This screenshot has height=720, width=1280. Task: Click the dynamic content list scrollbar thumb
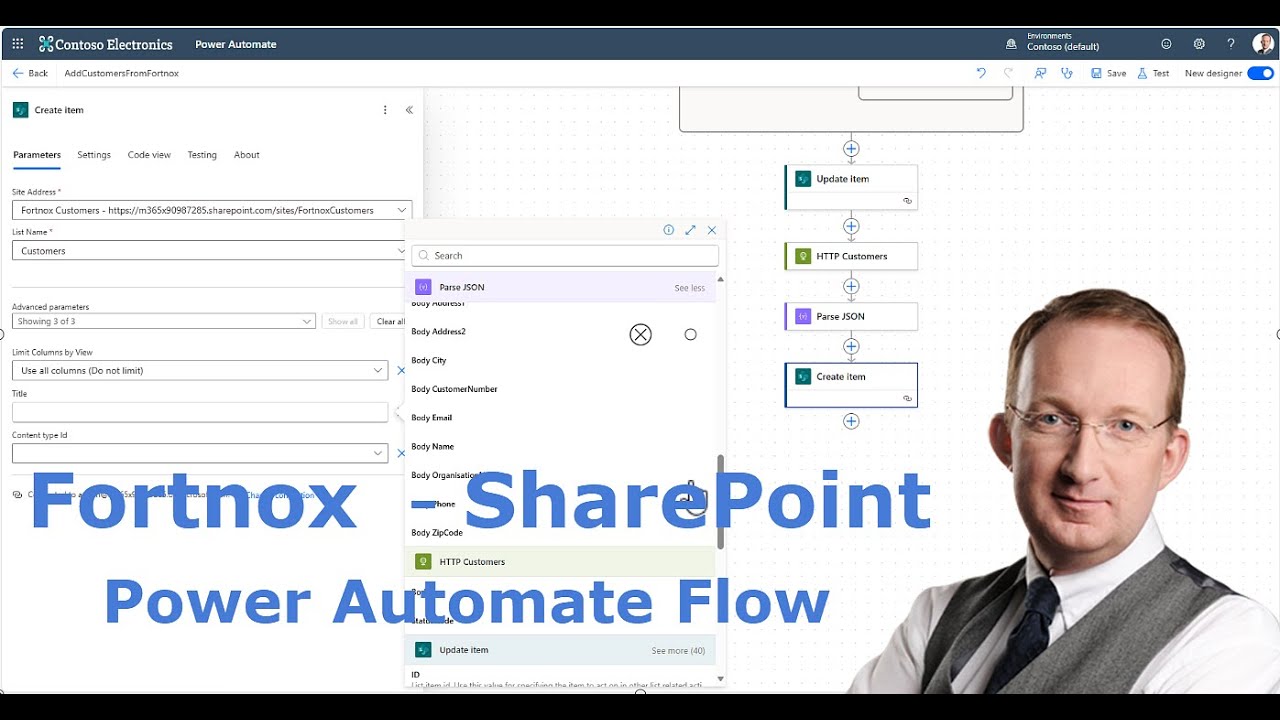720,501
